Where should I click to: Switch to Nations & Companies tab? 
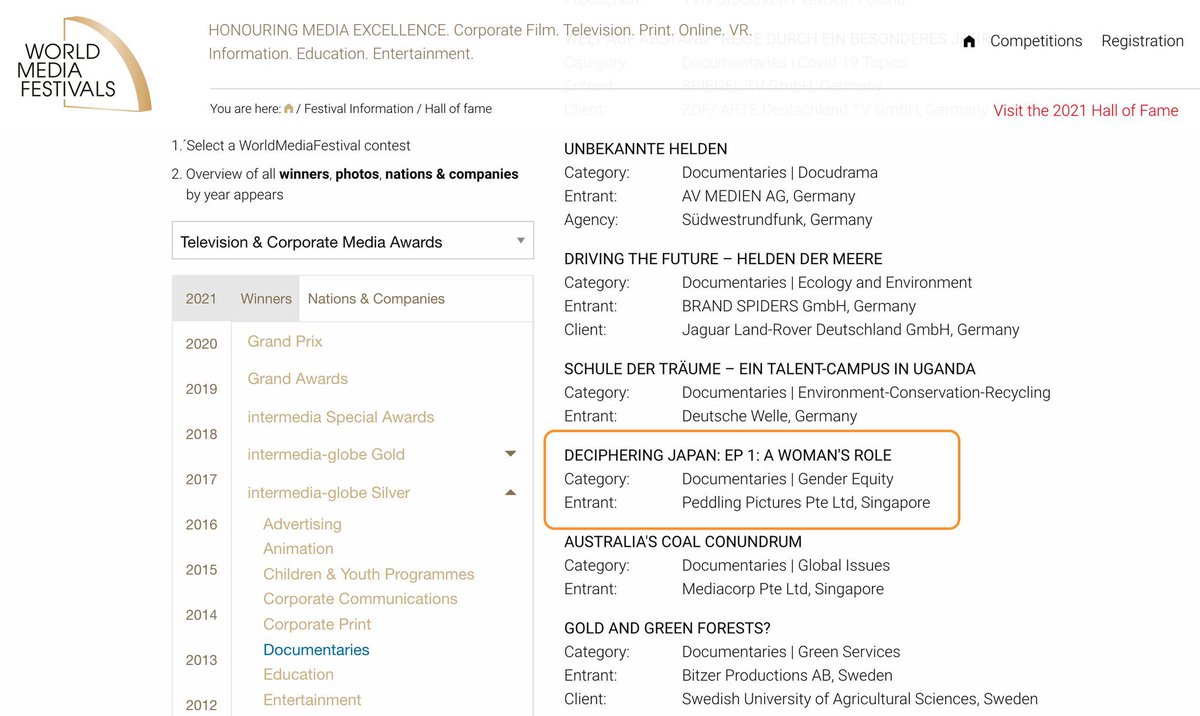(x=376, y=298)
